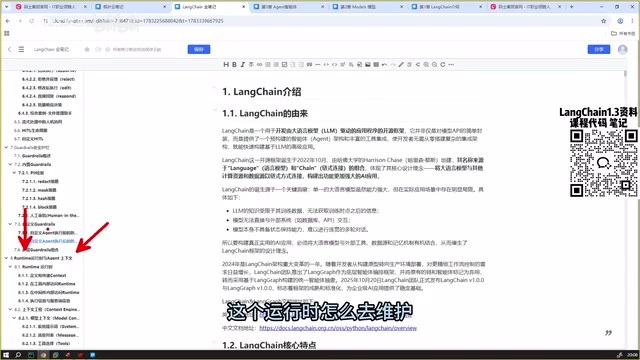The width and height of the screenshot is (640, 360).
Task: Collapse the '7 Guardrails' outline section
Action: coord(6,147)
